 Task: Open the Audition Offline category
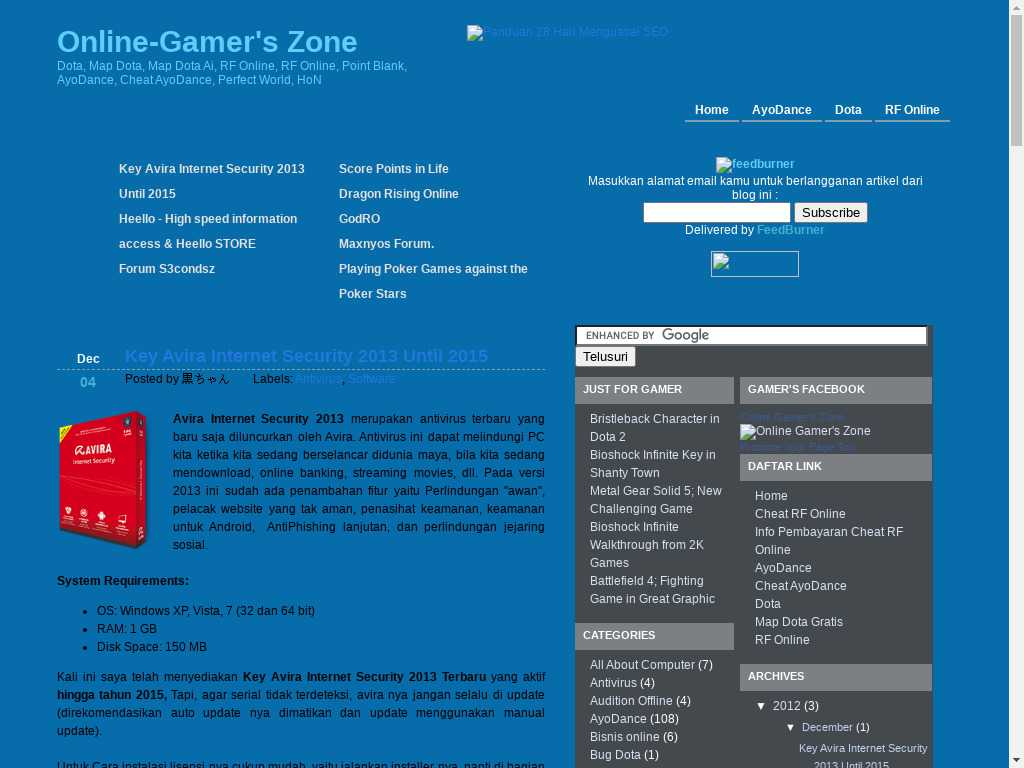coord(631,701)
